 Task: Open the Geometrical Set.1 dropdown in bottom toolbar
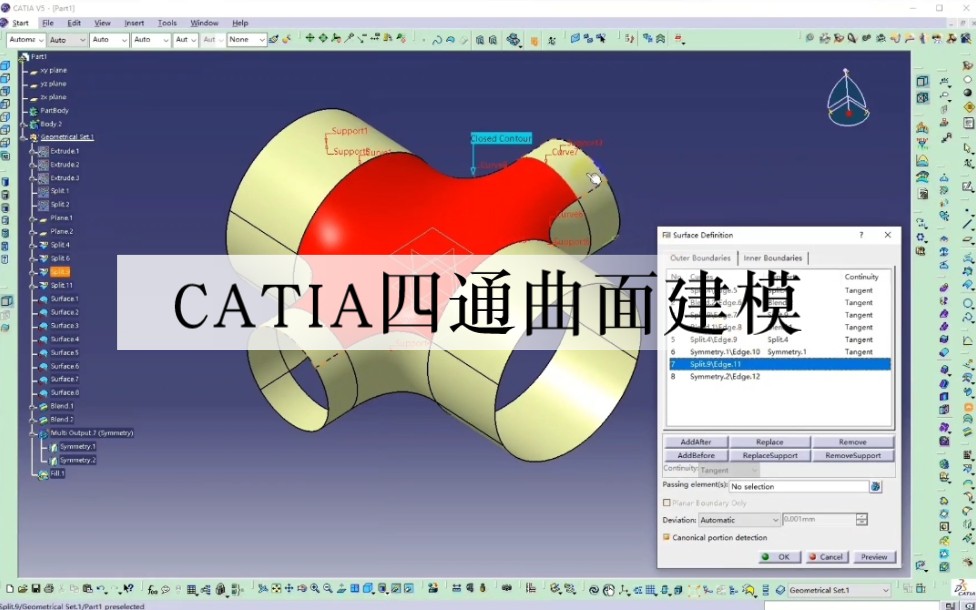point(839,590)
